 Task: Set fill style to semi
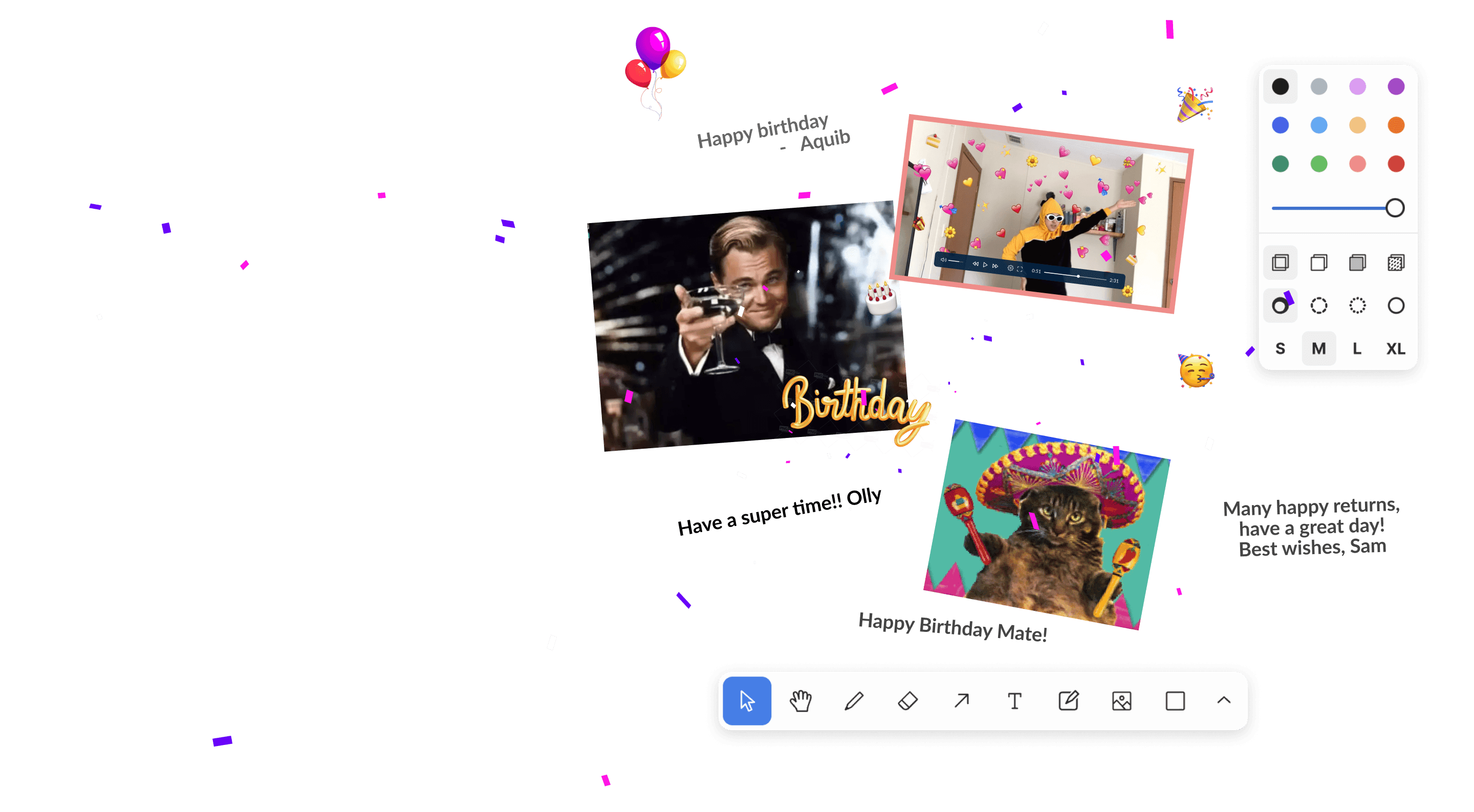coord(1319,262)
